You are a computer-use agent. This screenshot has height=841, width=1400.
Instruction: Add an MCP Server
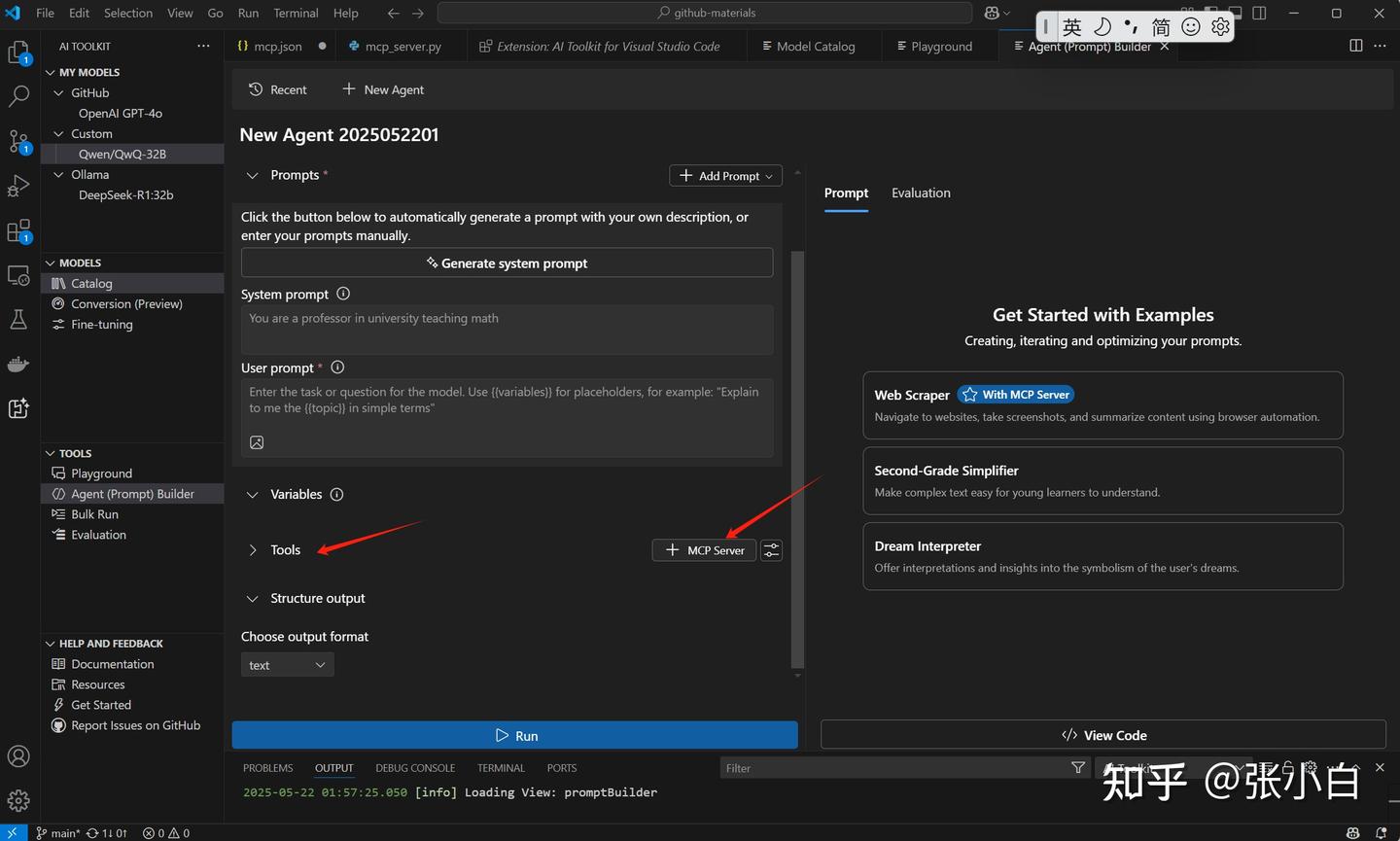704,550
